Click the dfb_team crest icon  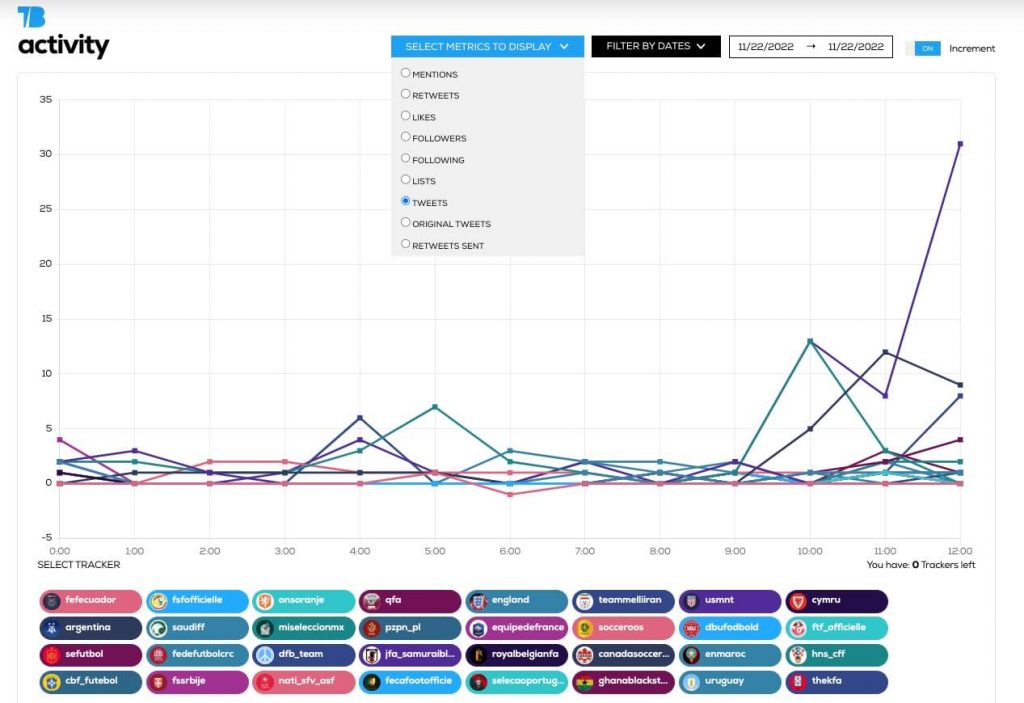tap(264, 655)
